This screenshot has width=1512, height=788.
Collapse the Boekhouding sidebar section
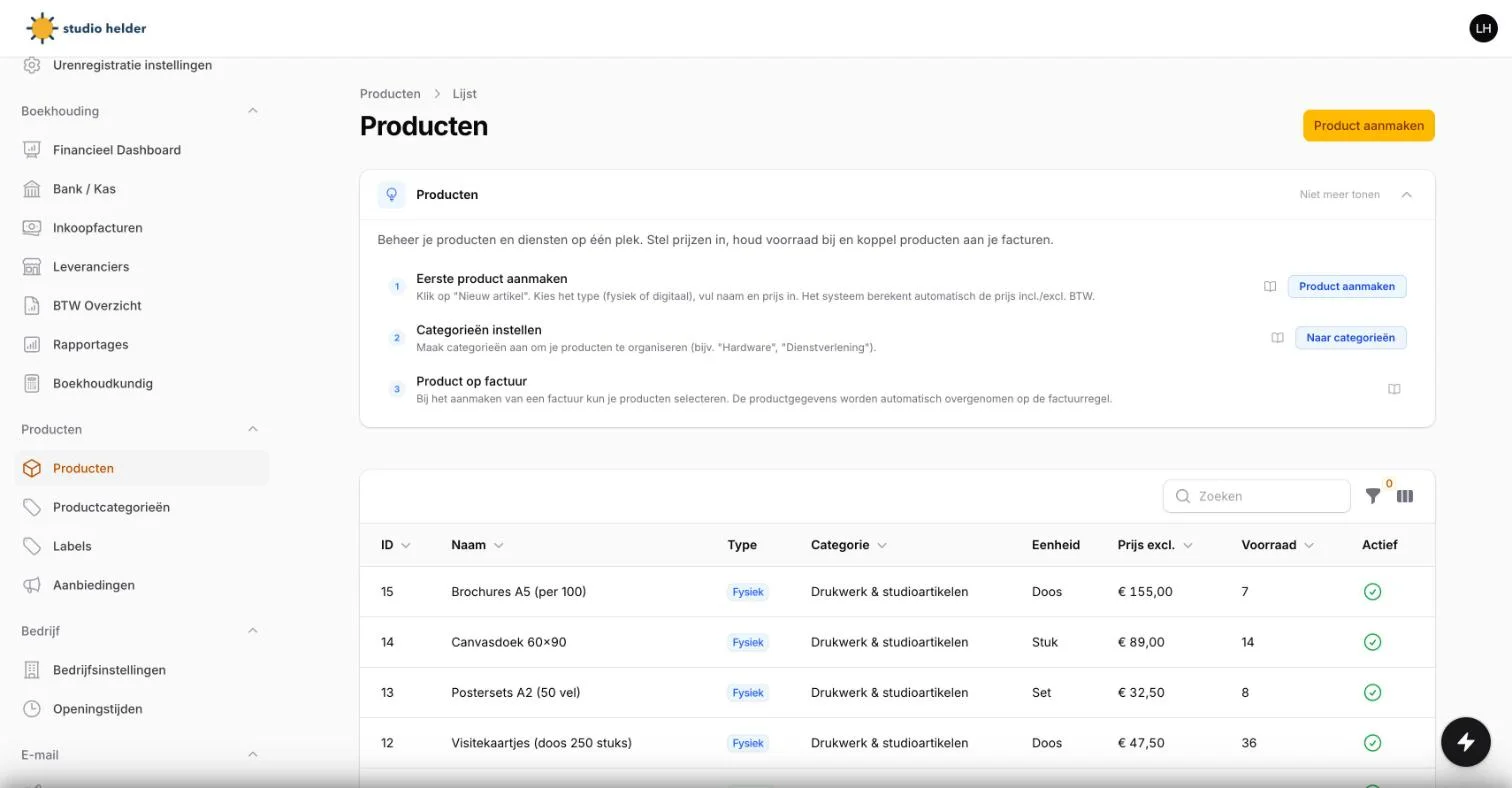click(x=253, y=111)
